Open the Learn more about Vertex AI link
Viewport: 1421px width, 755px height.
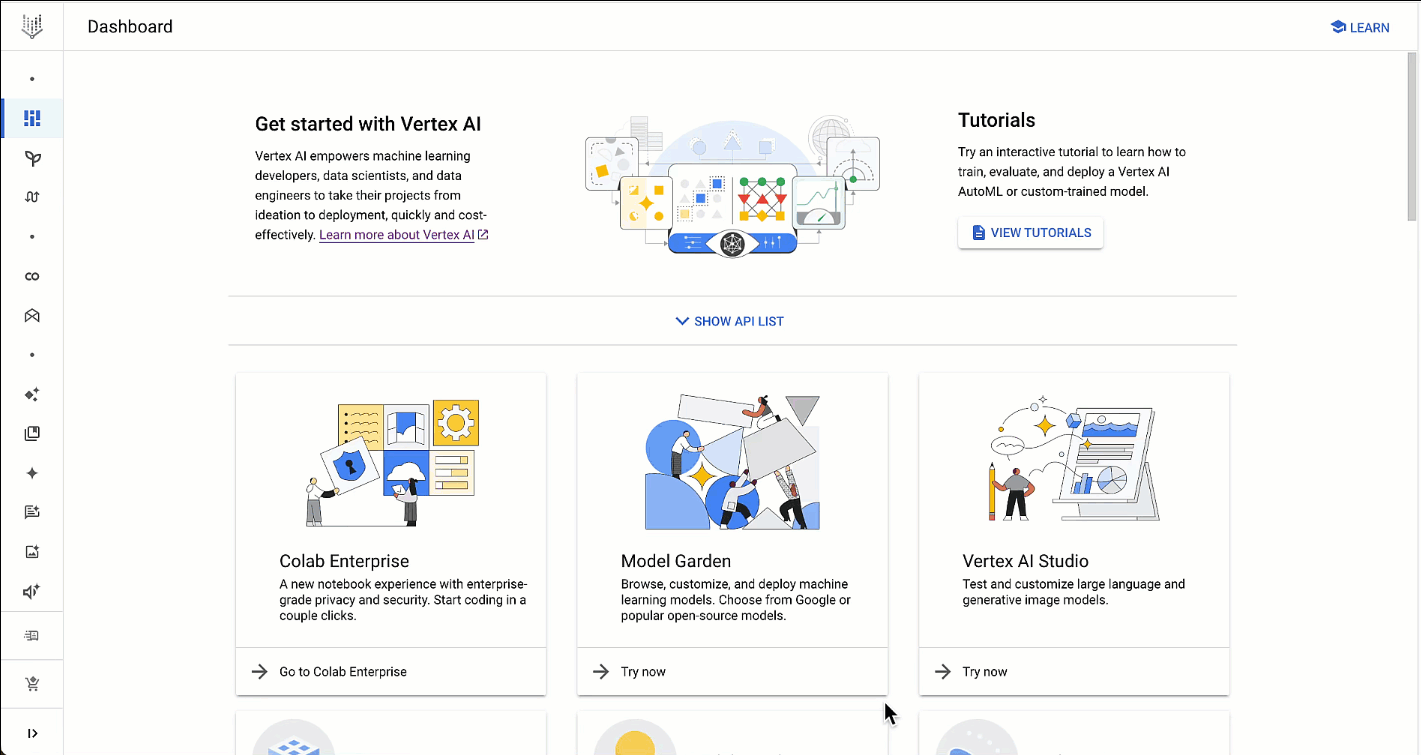[396, 234]
